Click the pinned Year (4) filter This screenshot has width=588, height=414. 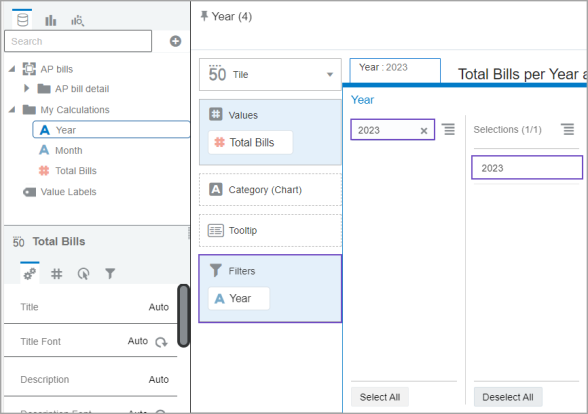[x=232, y=16]
